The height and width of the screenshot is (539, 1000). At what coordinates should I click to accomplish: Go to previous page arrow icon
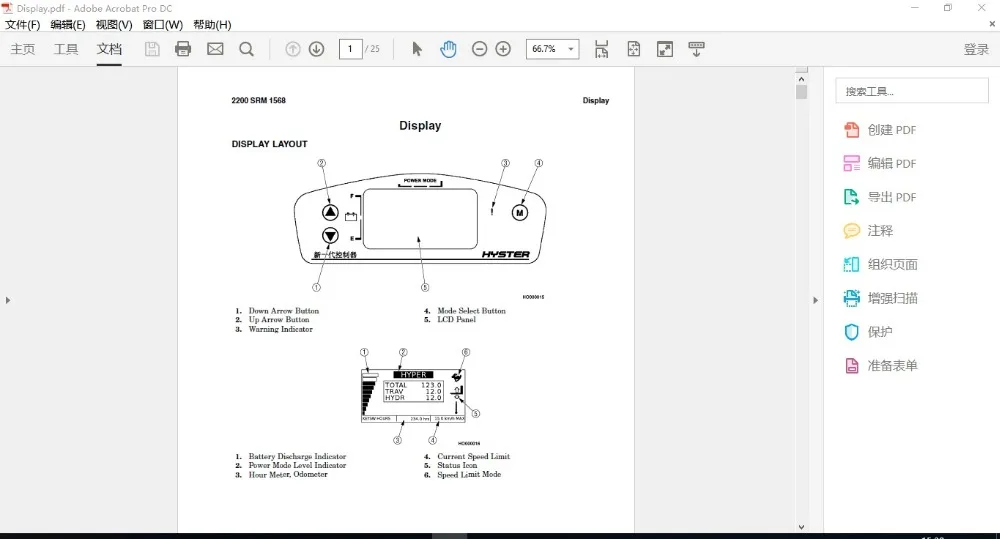[x=293, y=49]
